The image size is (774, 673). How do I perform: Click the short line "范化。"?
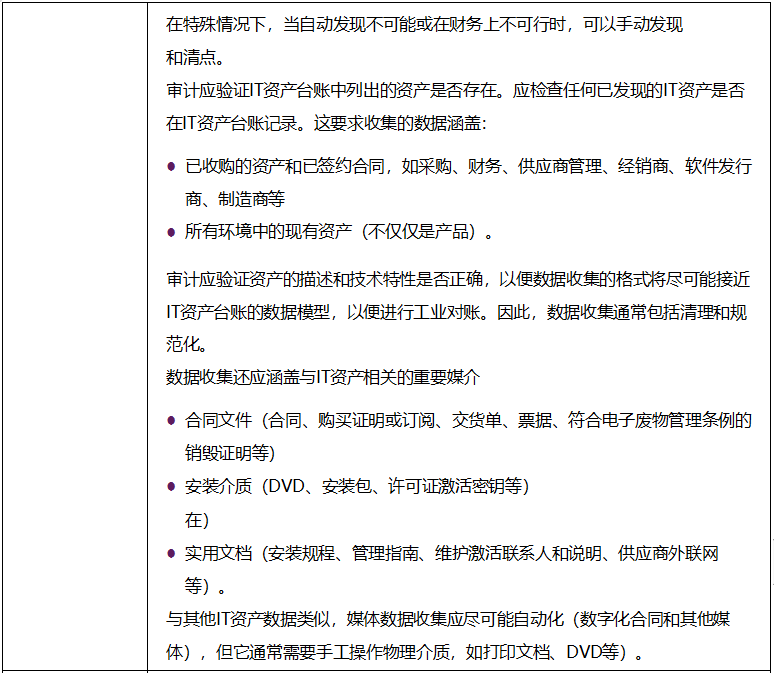(187, 345)
